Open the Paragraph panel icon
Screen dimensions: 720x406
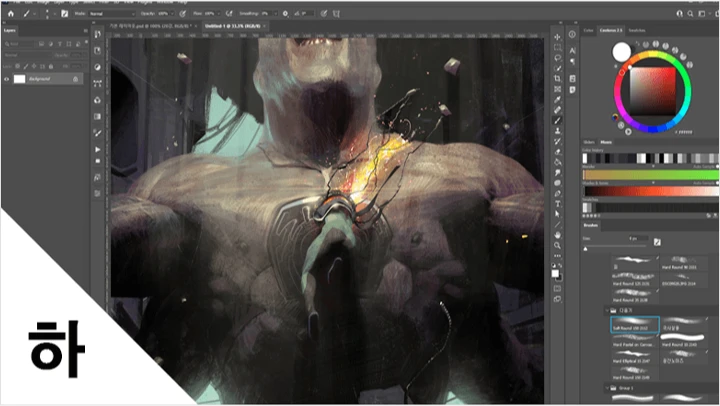point(572,61)
